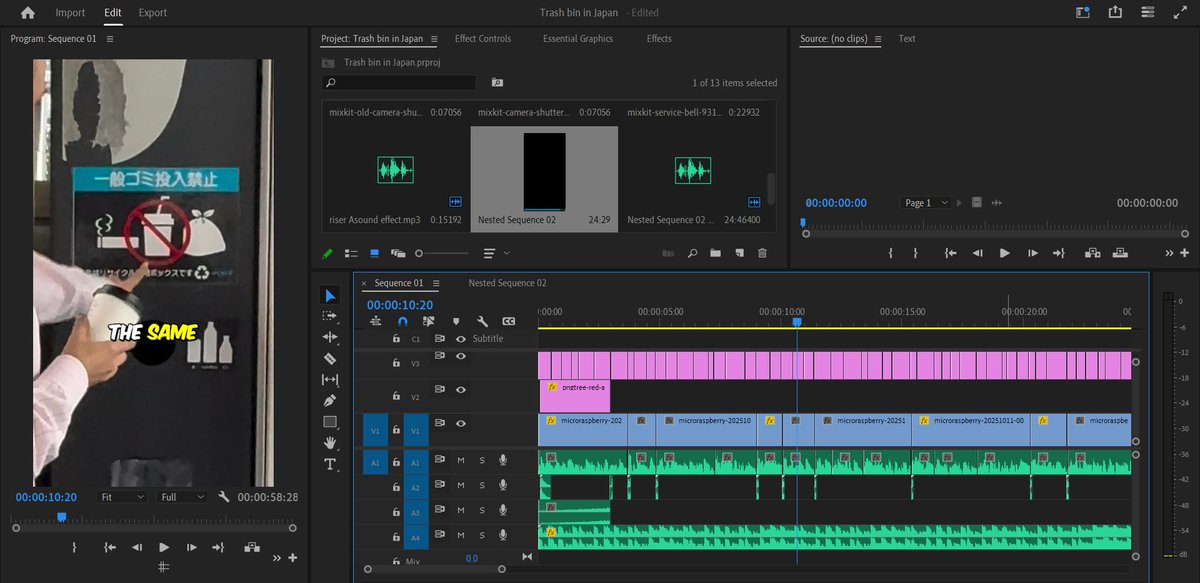
Task: Click the New Bin folder icon in Project panel
Action: pos(715,253)
